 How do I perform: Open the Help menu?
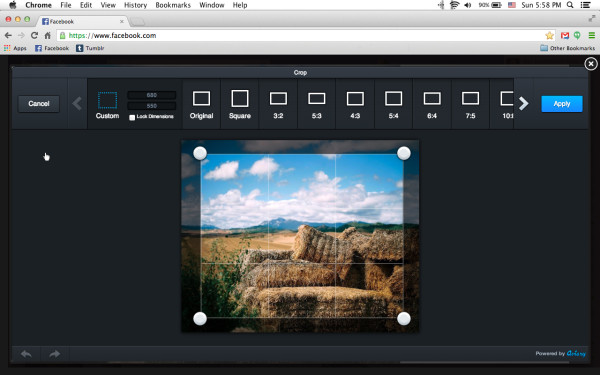[240, 5]
